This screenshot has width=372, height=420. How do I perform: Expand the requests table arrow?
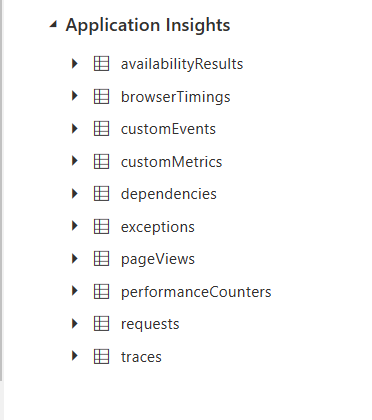coord(75,323)
